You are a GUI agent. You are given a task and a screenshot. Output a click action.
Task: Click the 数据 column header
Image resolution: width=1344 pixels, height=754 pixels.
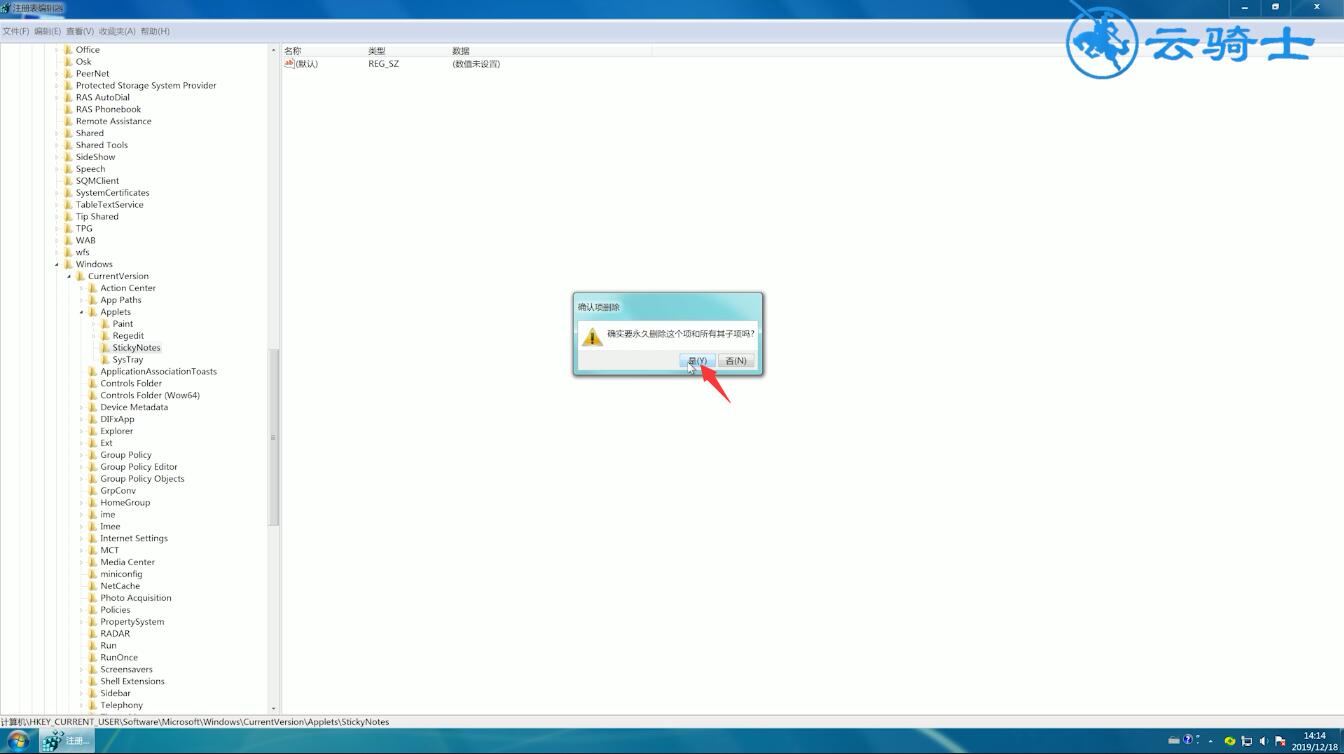point(550,50)
